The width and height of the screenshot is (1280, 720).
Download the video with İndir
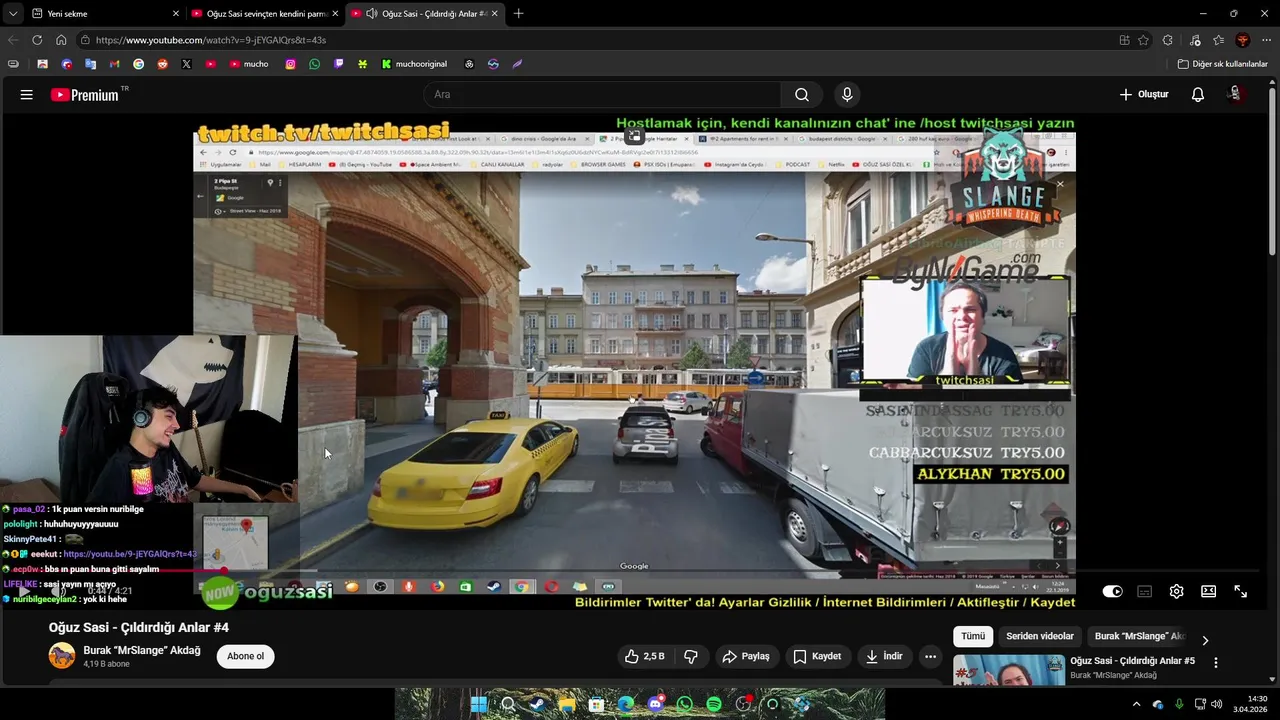884,656
